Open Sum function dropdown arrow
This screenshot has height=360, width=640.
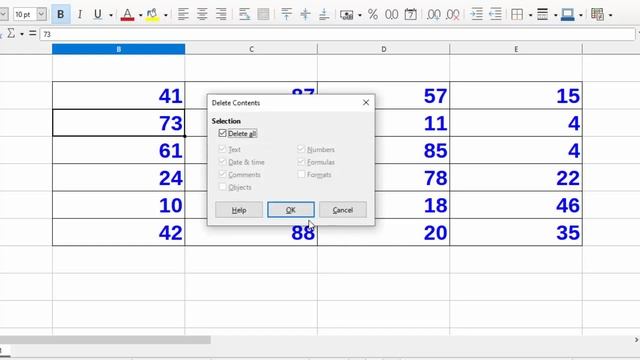(22, 34)
